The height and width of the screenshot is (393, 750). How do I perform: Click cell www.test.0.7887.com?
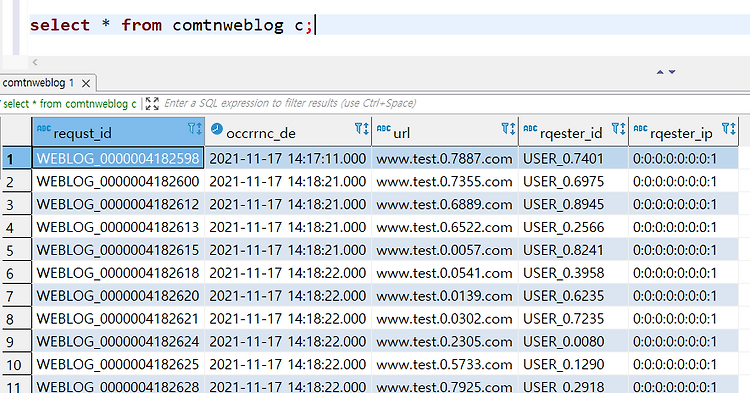tap(445, 158)
